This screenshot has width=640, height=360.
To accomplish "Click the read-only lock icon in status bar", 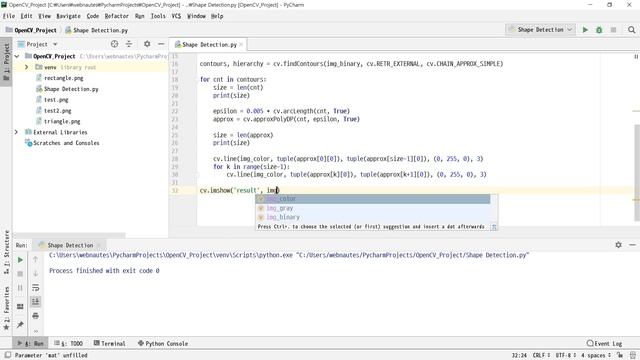I will 620,356.
